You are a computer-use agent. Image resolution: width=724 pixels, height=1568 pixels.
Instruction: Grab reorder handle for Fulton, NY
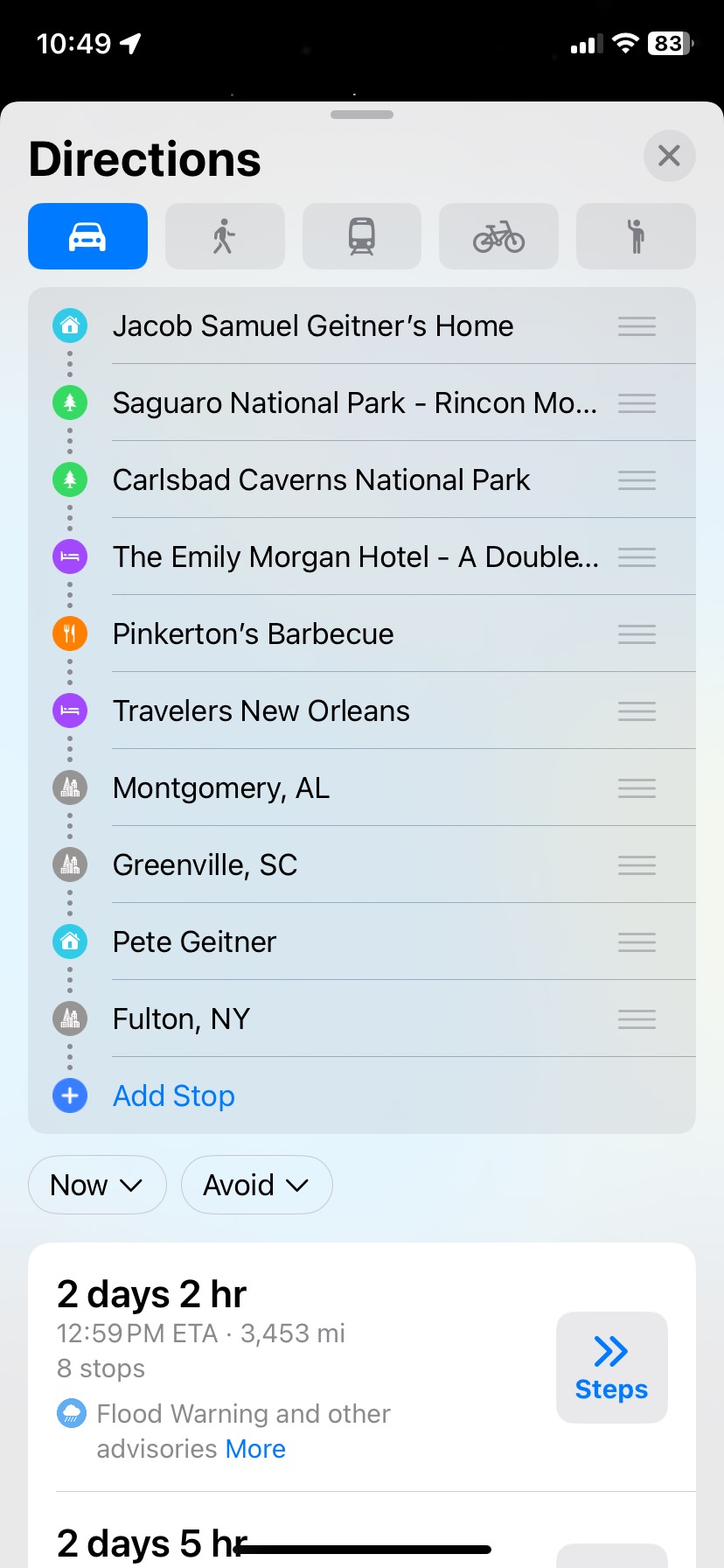(637, 1018)
